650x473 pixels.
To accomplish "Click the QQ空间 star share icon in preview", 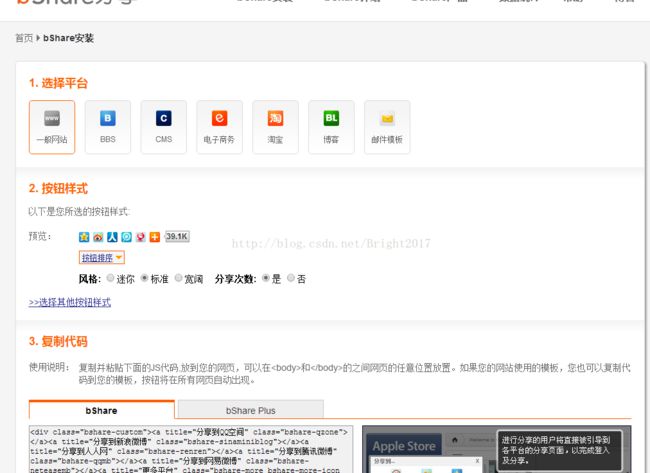I will click(84, 237).
